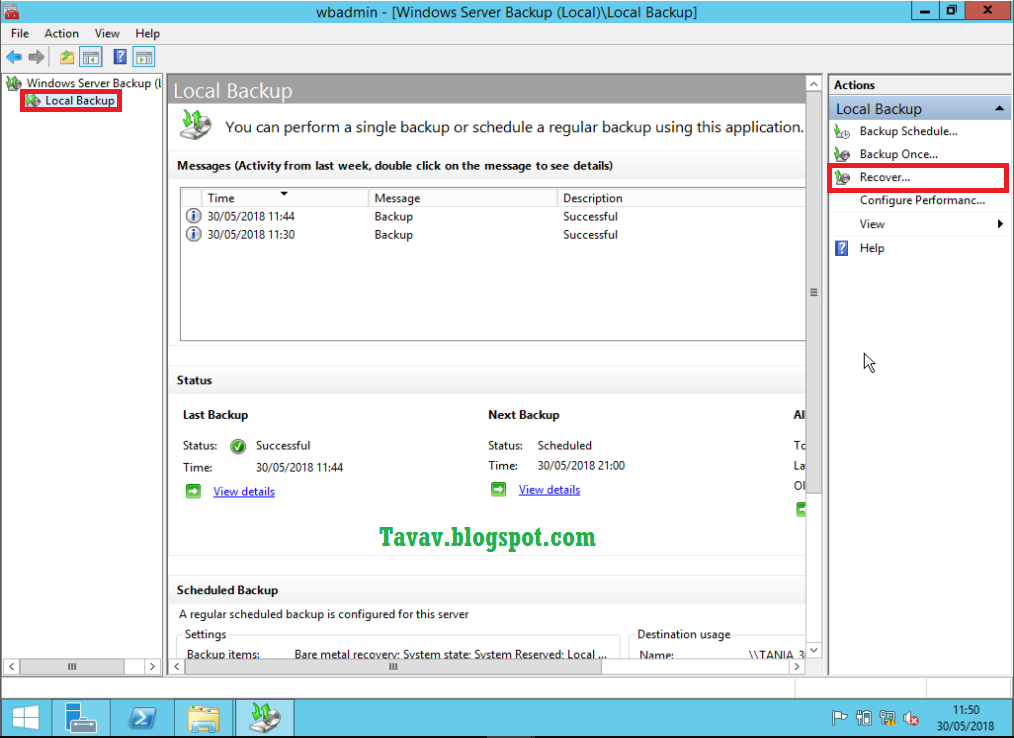Click Backup Schedule clock icon
The image size is (1014, 738).
(842, 132)
